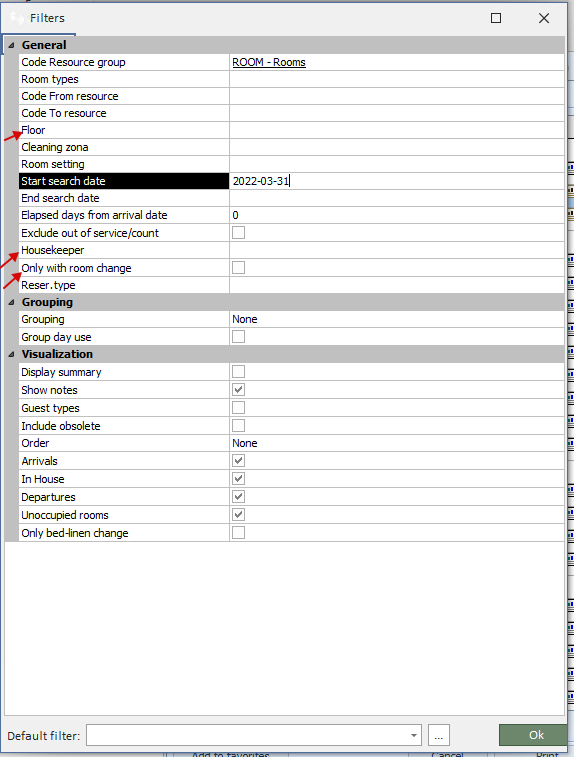Collapse the Grouping section
This screenshot has width=574, height=757.
coord(12,302)
